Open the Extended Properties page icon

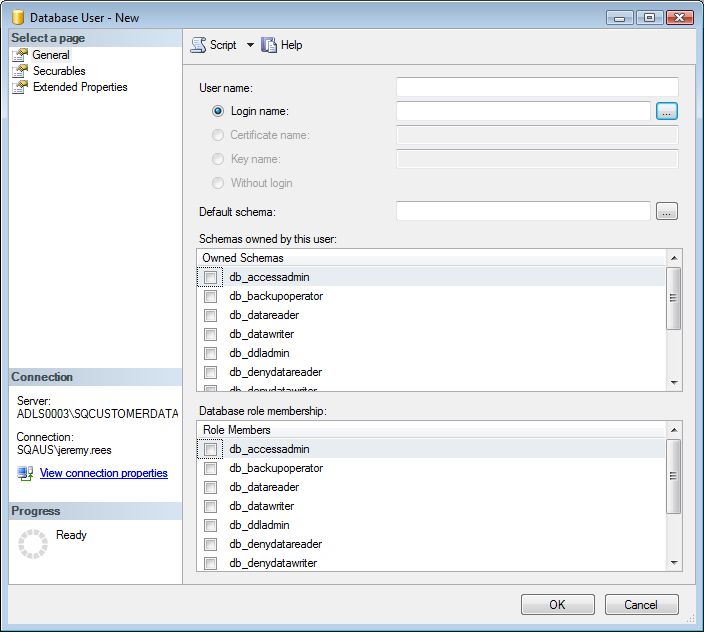click(x=20, y=87)
